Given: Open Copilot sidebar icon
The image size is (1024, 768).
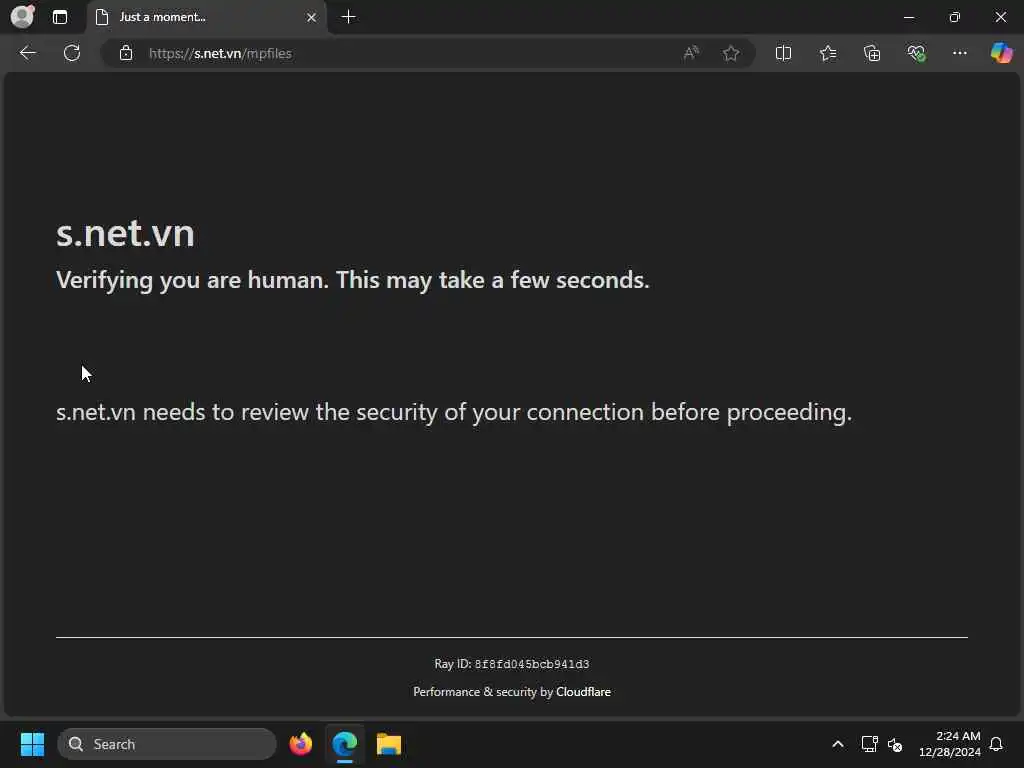Looking at the screenshot, I should (1001, 53).
